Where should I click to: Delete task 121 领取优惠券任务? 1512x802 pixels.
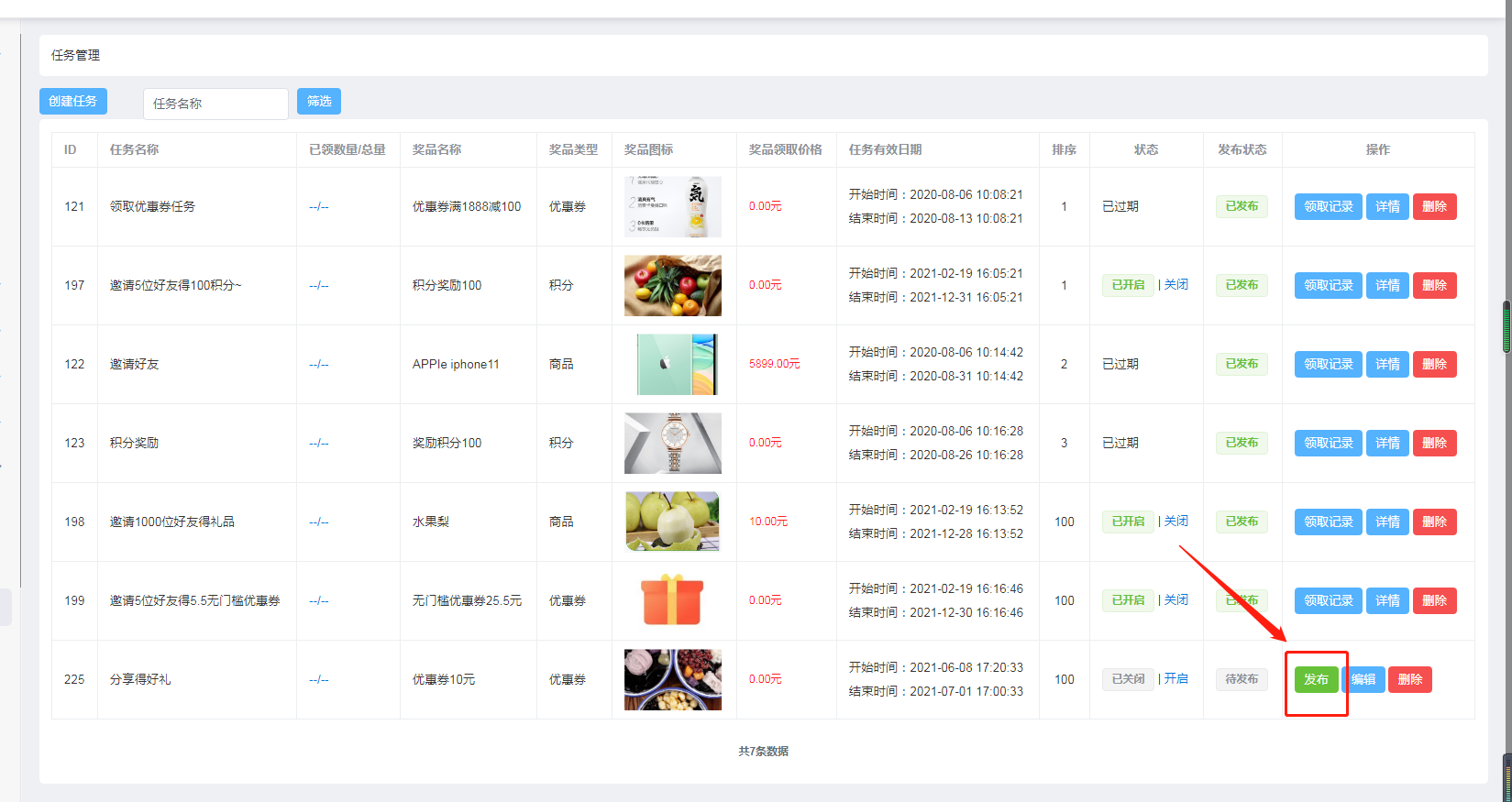pyautogui.click(x=1435, y=206)
